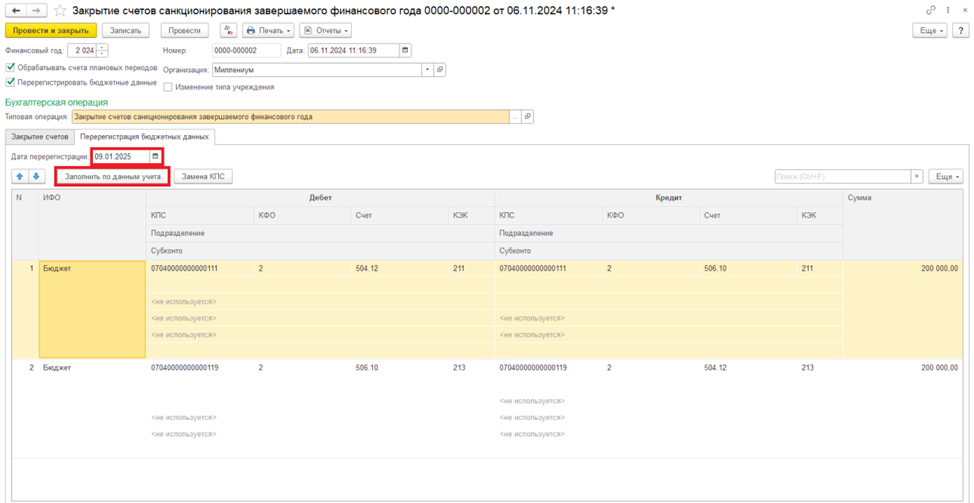
Task: Add document to favorites with the star
Action: coord(60,11)
